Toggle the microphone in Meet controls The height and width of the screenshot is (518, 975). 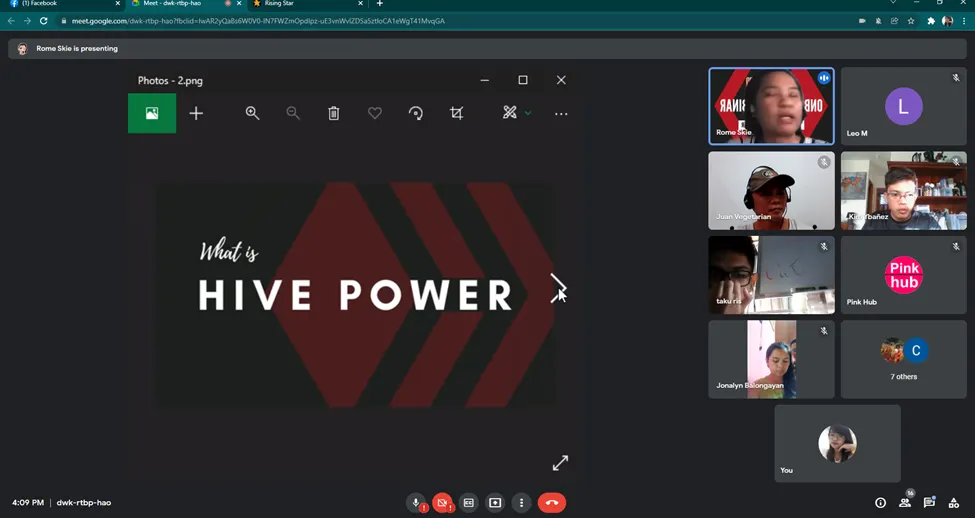416,502
